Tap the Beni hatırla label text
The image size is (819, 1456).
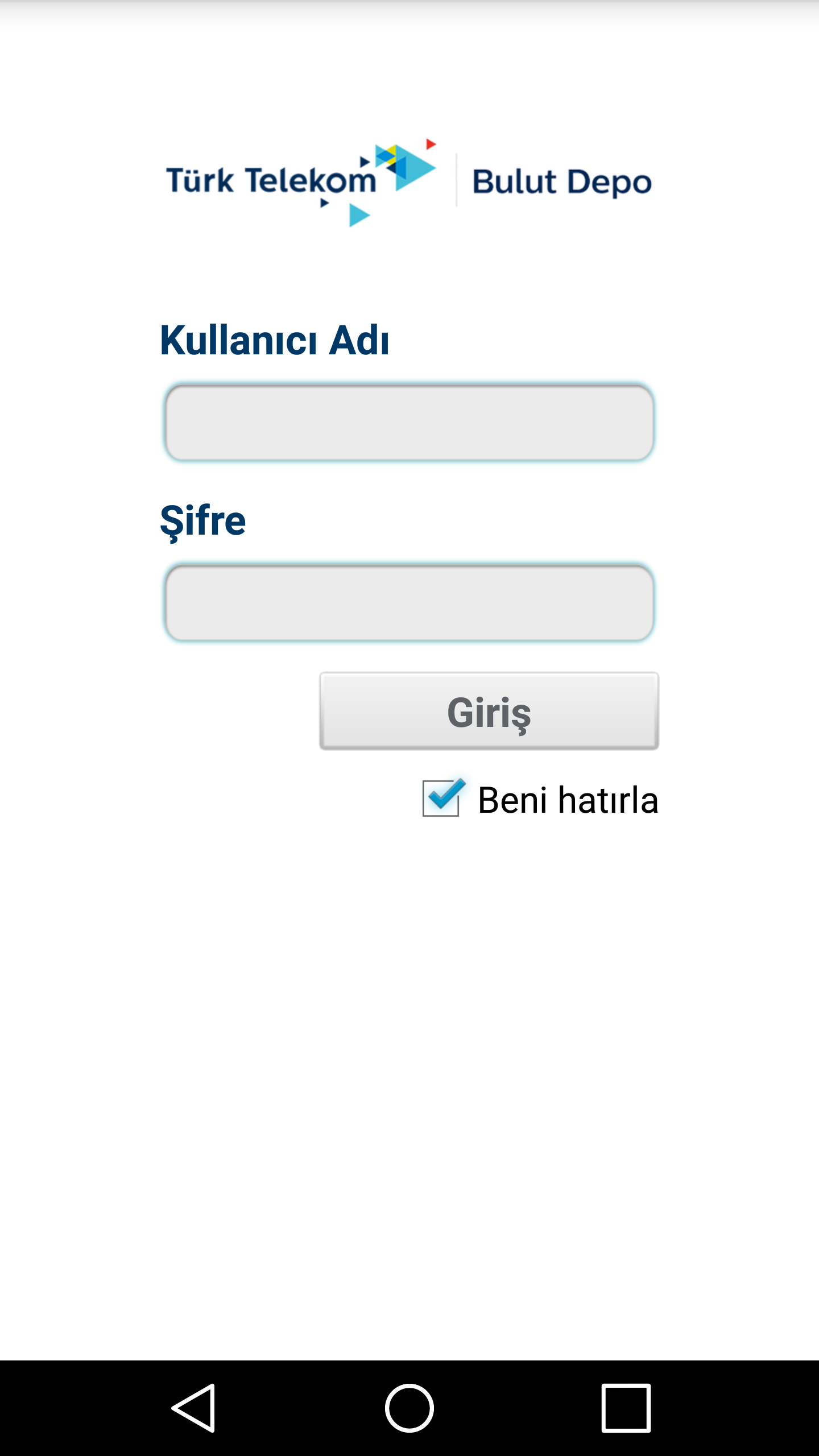[568, 800]
